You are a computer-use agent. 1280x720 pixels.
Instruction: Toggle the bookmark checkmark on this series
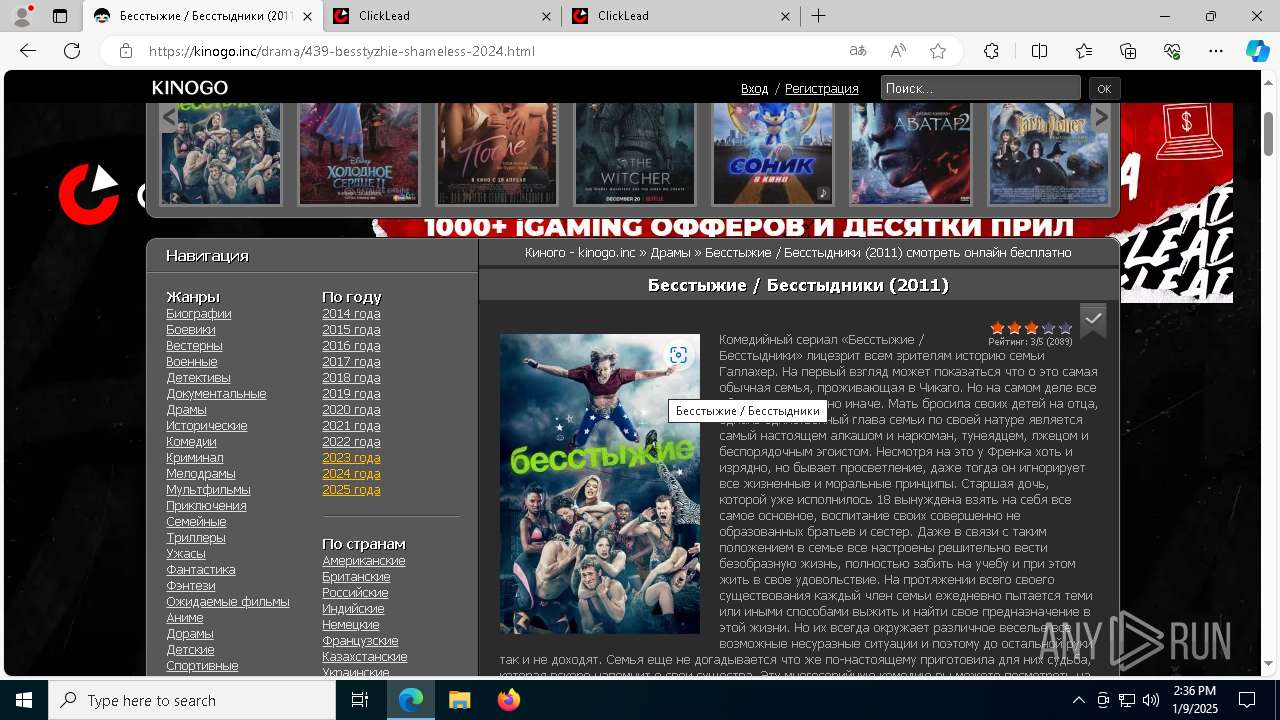pyautogui.click(x=1093, y=319)
